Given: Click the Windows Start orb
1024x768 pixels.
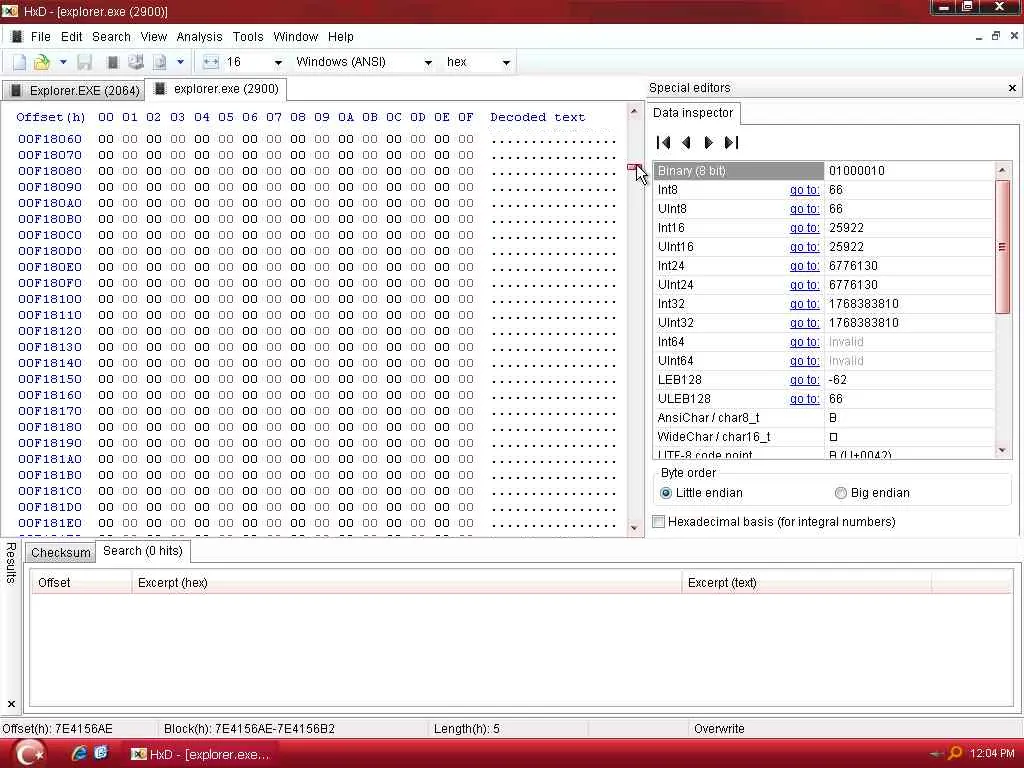Looking at the screenshot, I should pos(29,754).
